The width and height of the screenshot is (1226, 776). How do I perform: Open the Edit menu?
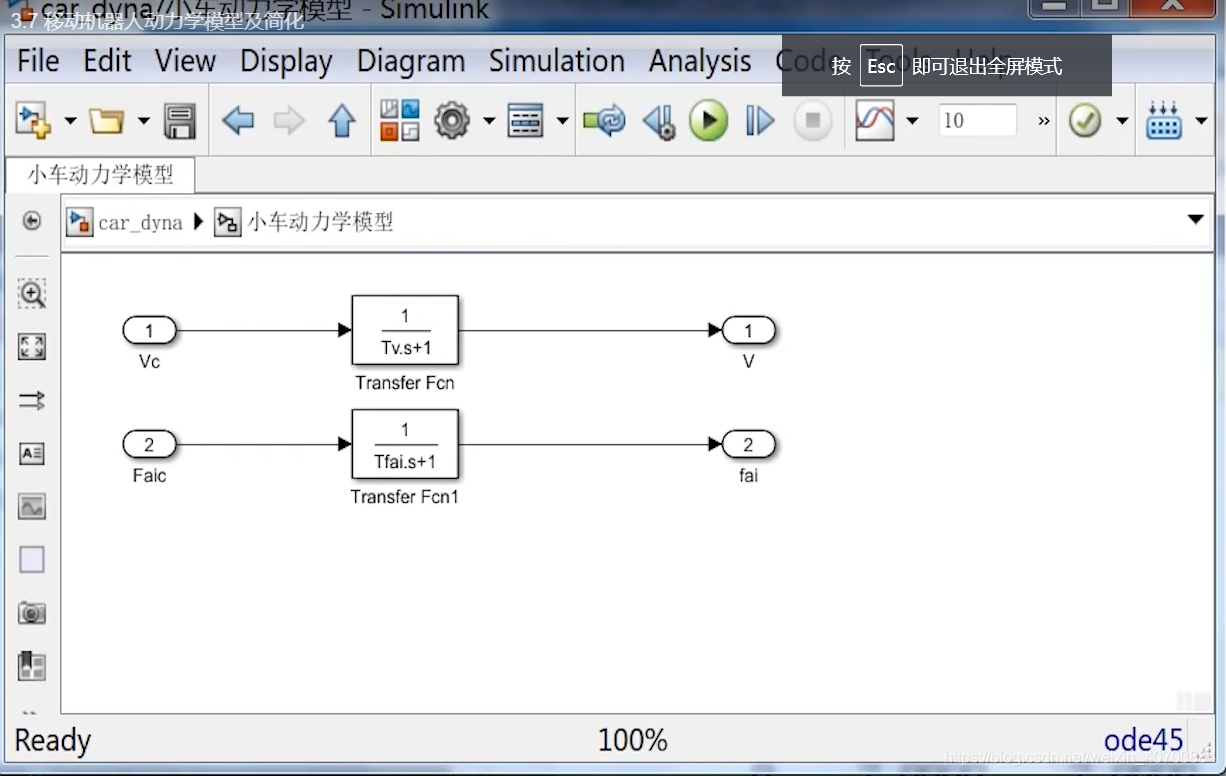click(x=107, y=61)
